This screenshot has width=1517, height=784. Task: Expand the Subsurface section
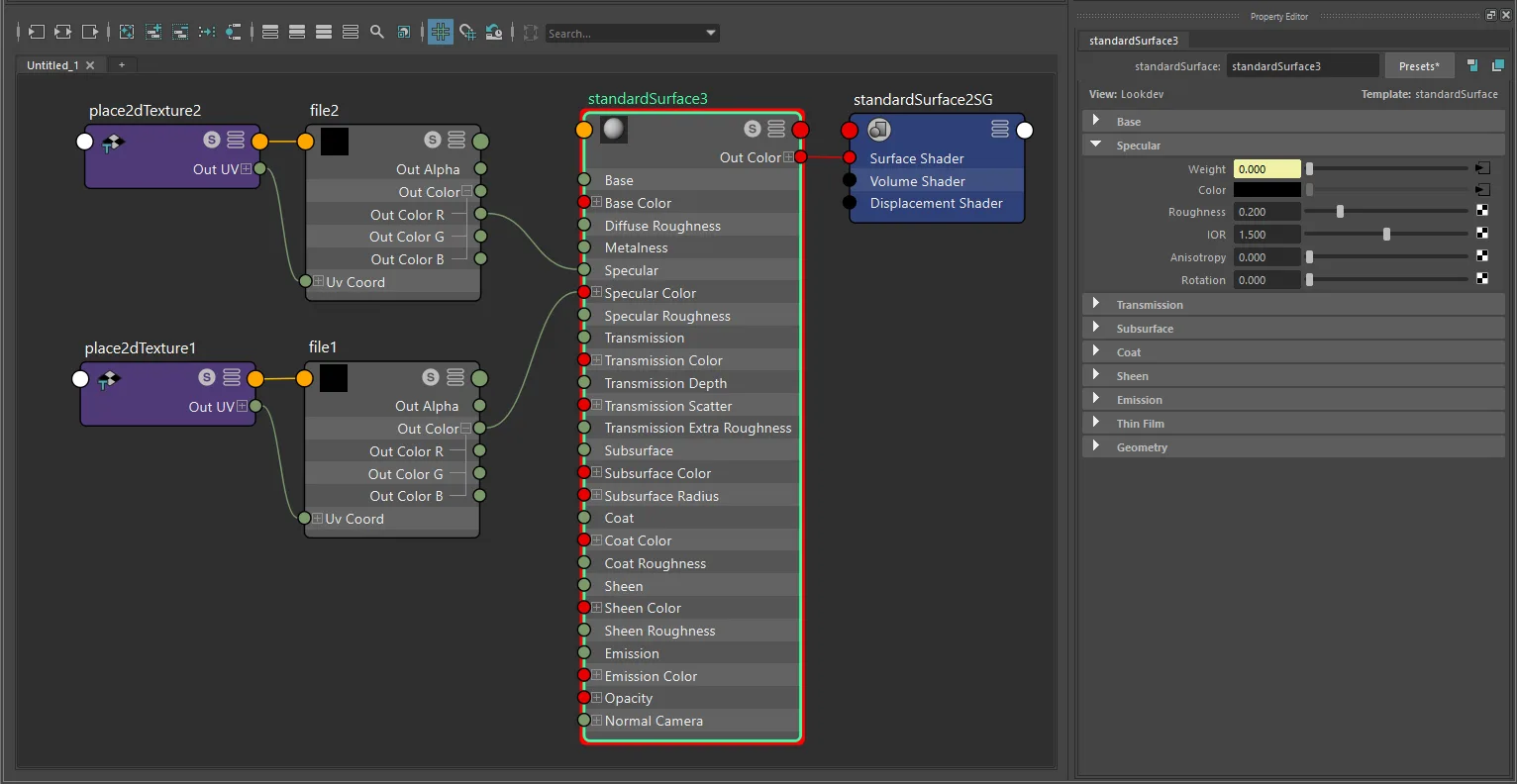point(1095,328)
